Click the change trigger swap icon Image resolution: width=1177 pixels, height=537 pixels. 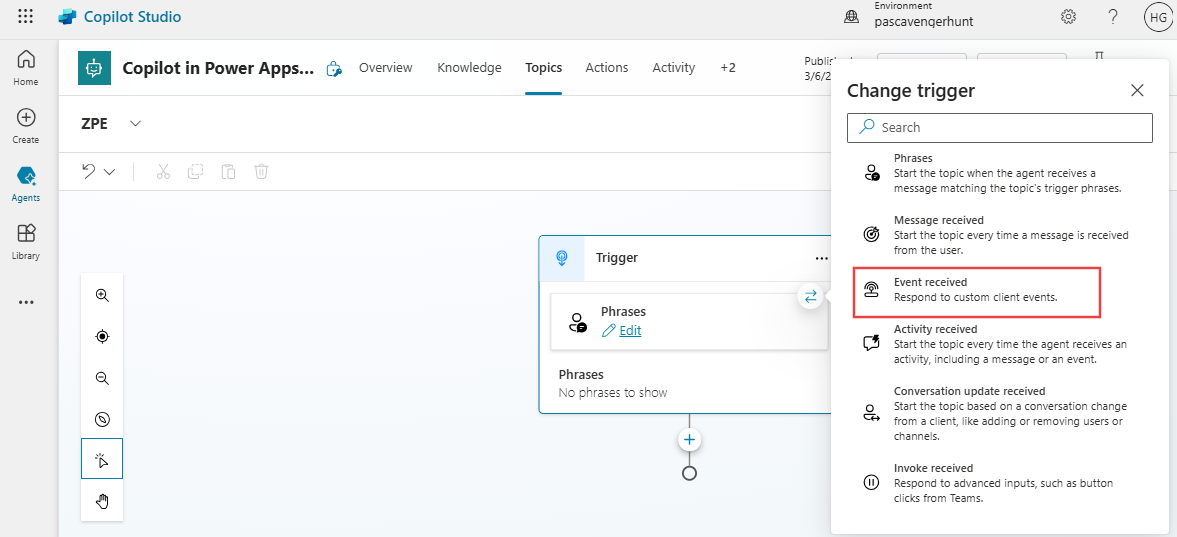coord(811,297)
